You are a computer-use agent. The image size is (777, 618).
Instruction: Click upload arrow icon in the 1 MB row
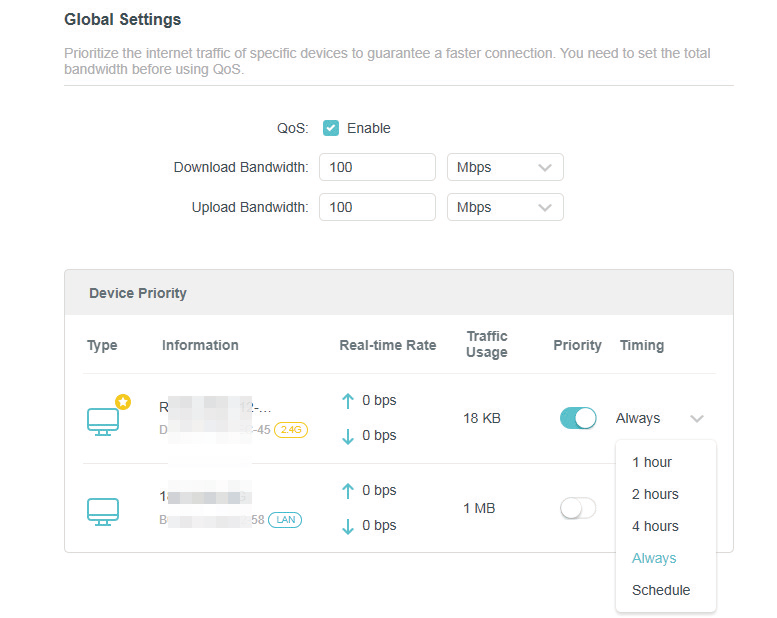tap(348, 491)
